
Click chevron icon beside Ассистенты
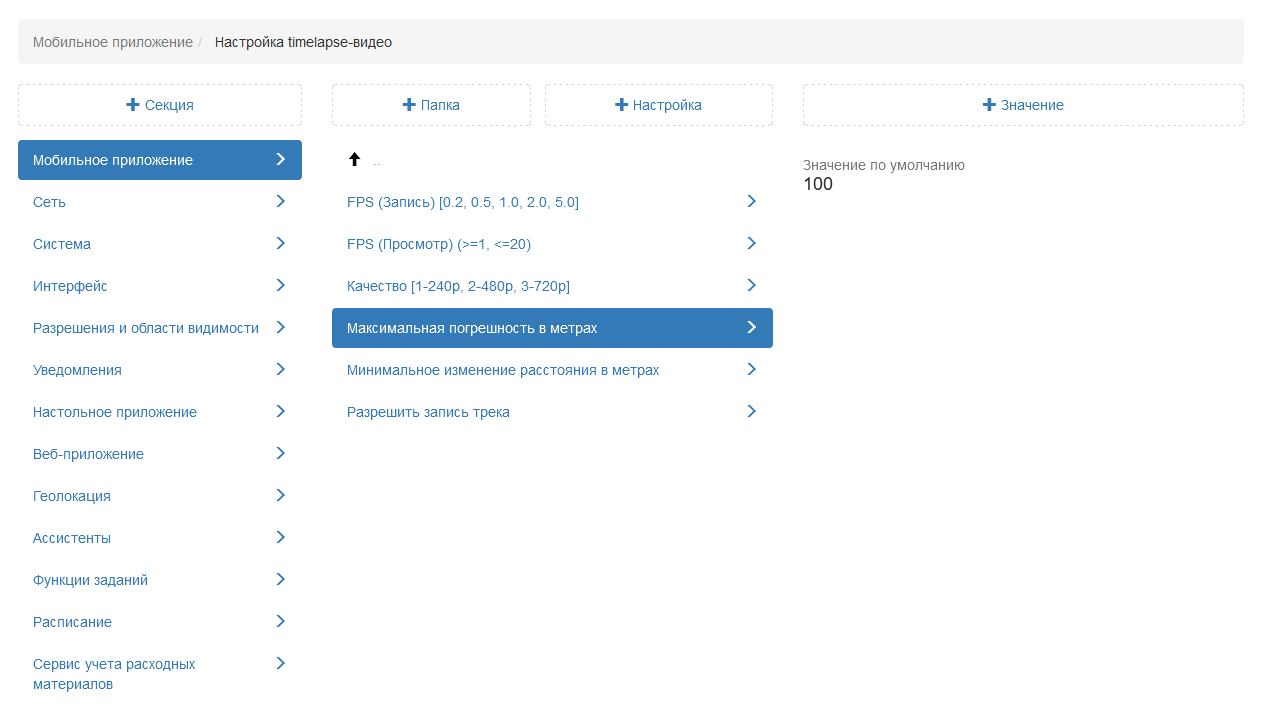point(280,538)
